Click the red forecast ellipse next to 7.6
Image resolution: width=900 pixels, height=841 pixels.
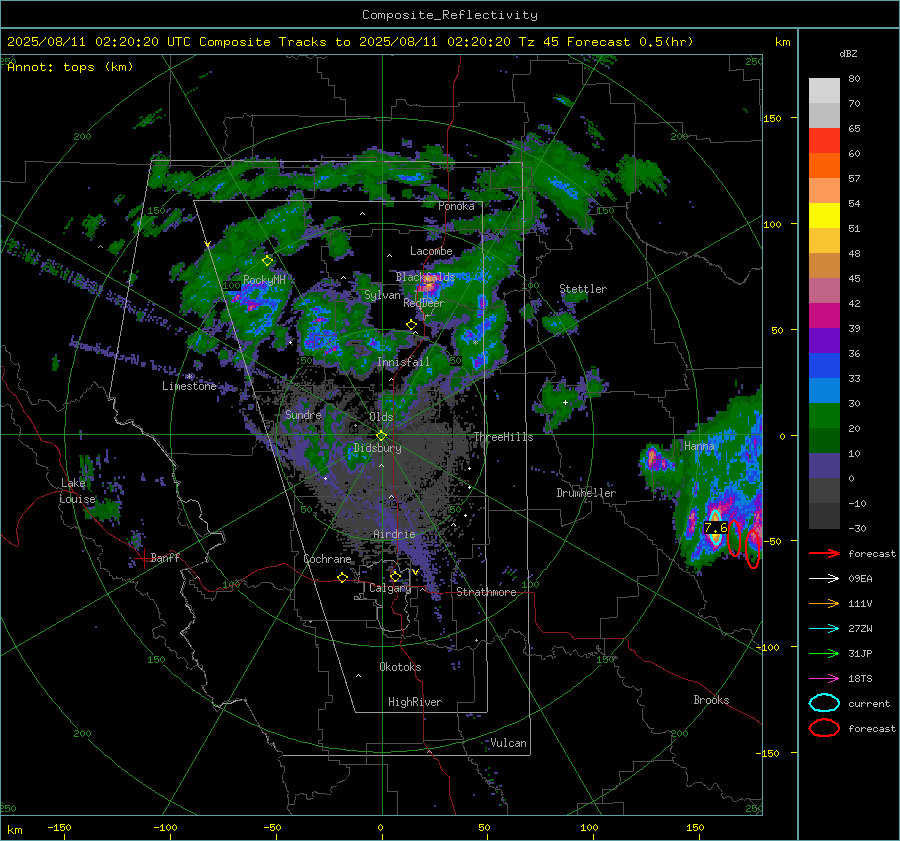pos(734,538)
